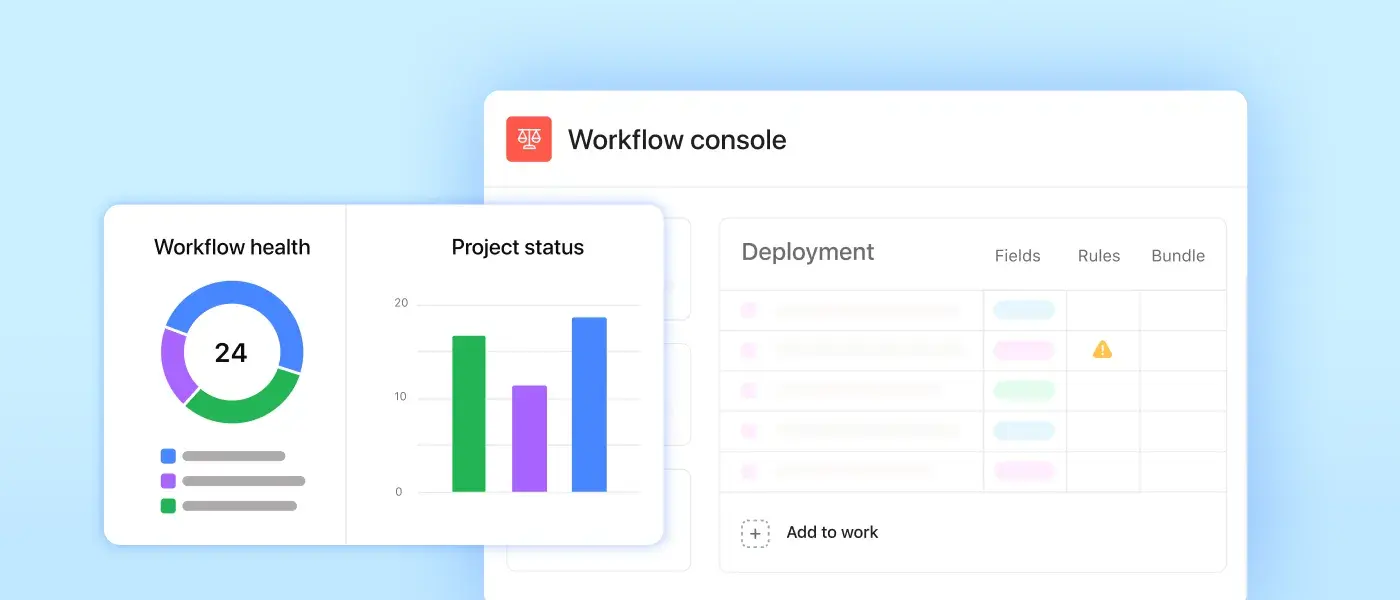The image size is (1400, 600).
Task: Click the green bar in Project status chart
Action: 469,414
